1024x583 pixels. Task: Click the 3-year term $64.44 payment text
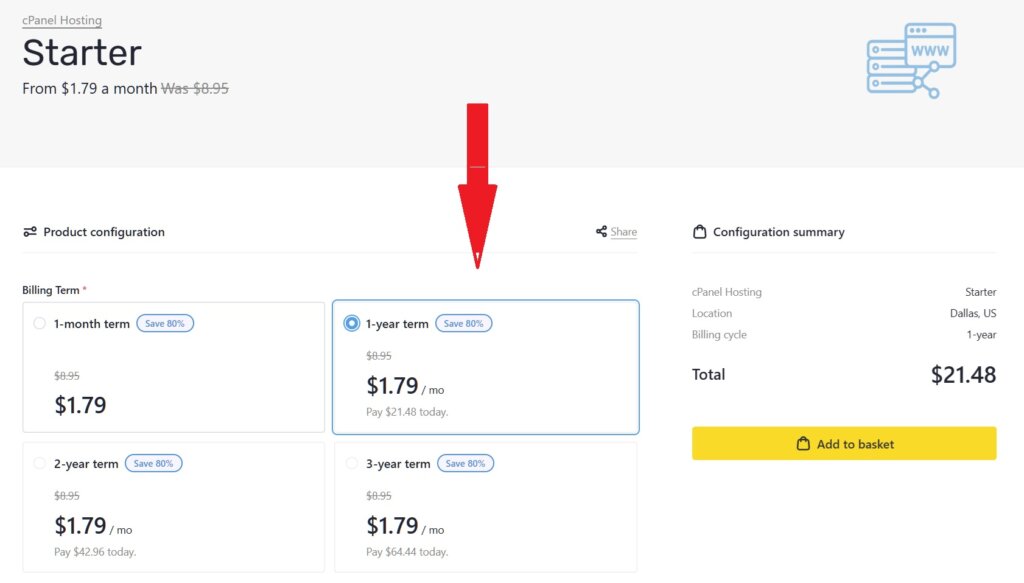click(407, 551)
